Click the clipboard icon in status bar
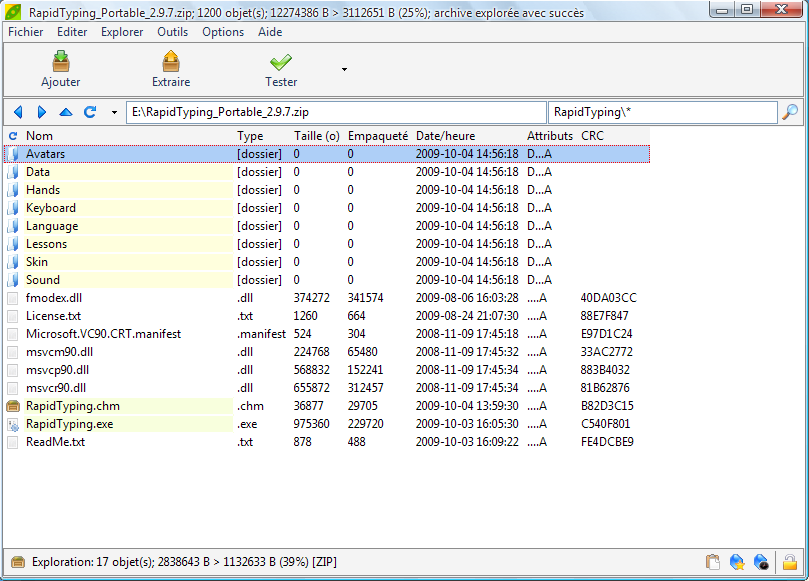This screenshot has width=809, height=581. pos(713,562)
